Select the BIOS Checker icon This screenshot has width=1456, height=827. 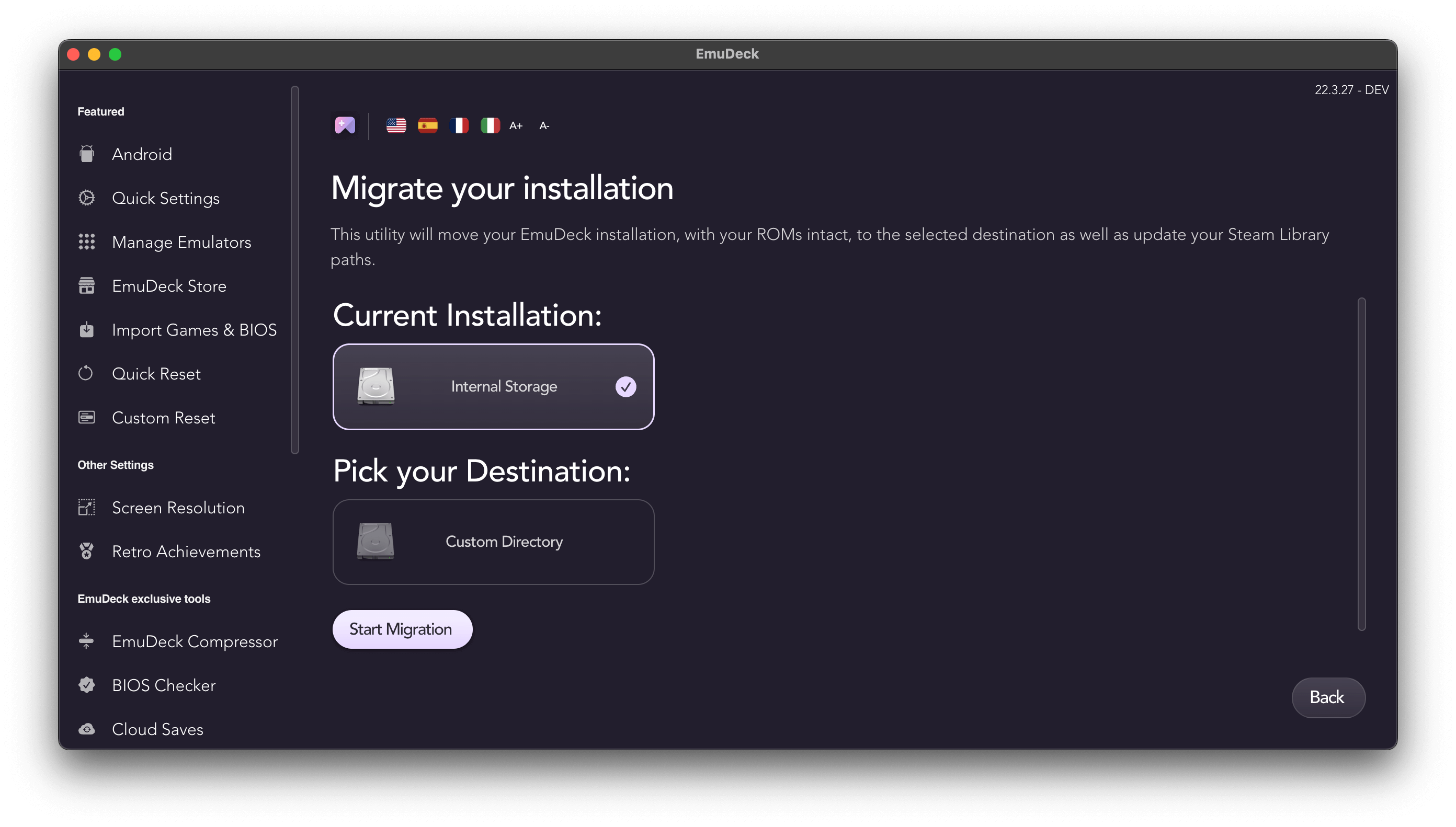pos(87,685)
